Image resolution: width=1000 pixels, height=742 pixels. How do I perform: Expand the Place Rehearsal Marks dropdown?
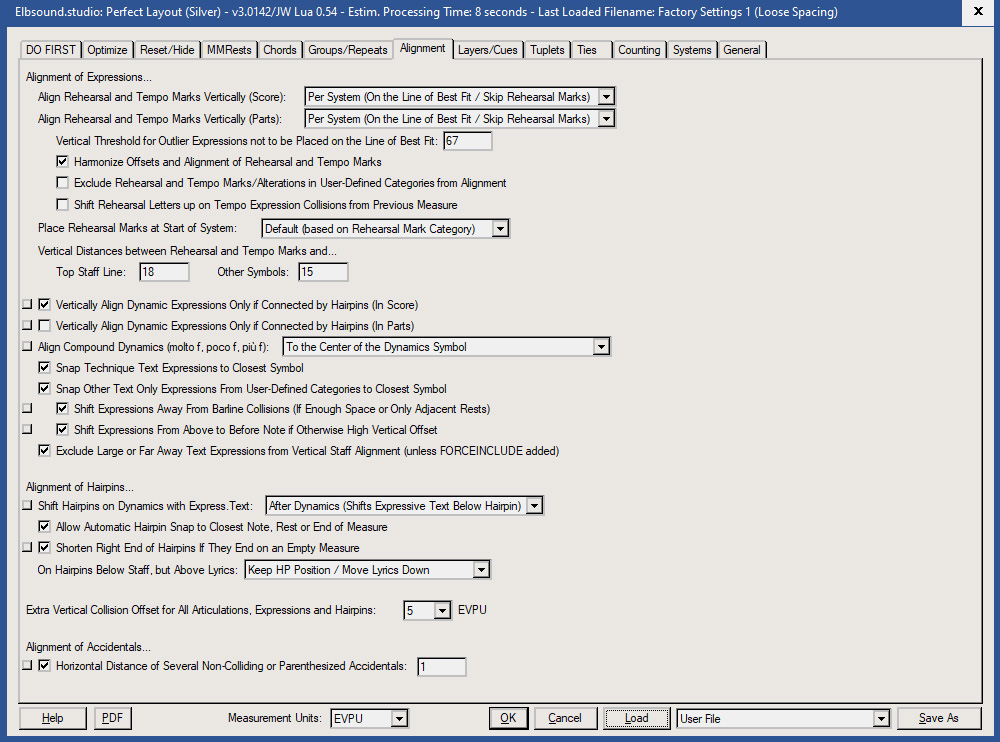click(x=500, y=227)
